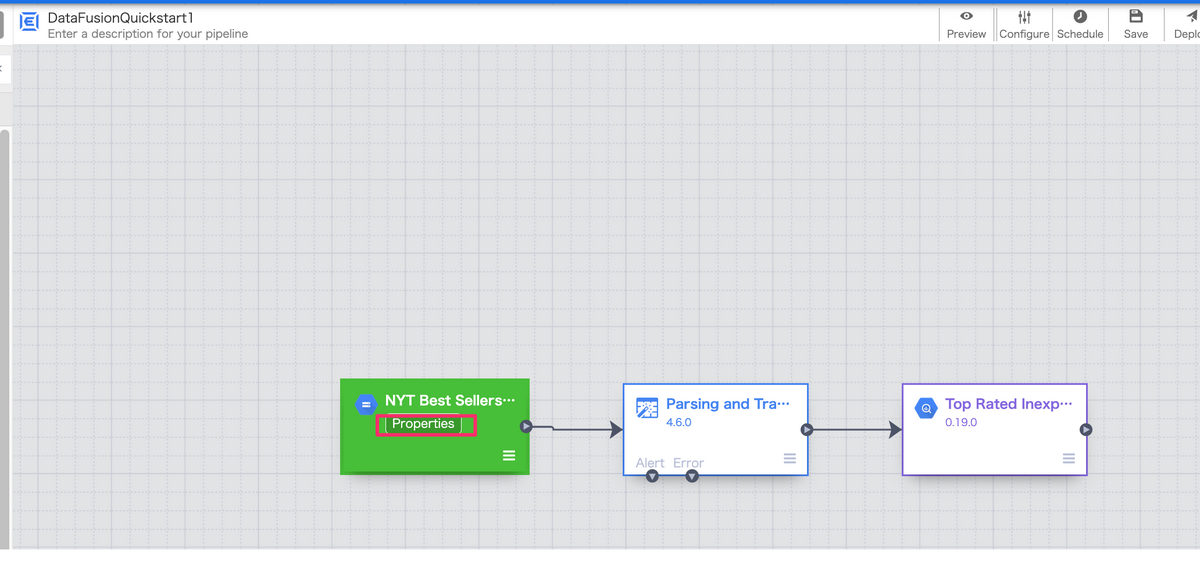The image size is (1200, 573).
Task: Click the Preview eye icon
Action: tap(966, 16)
